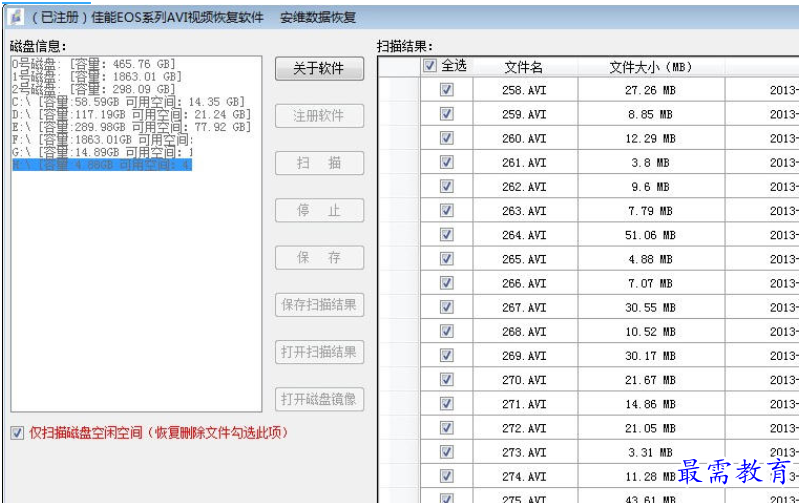Screen dimensions: 799x503
Task: Click 保存扫描结果 button
Action: point(319,305)
